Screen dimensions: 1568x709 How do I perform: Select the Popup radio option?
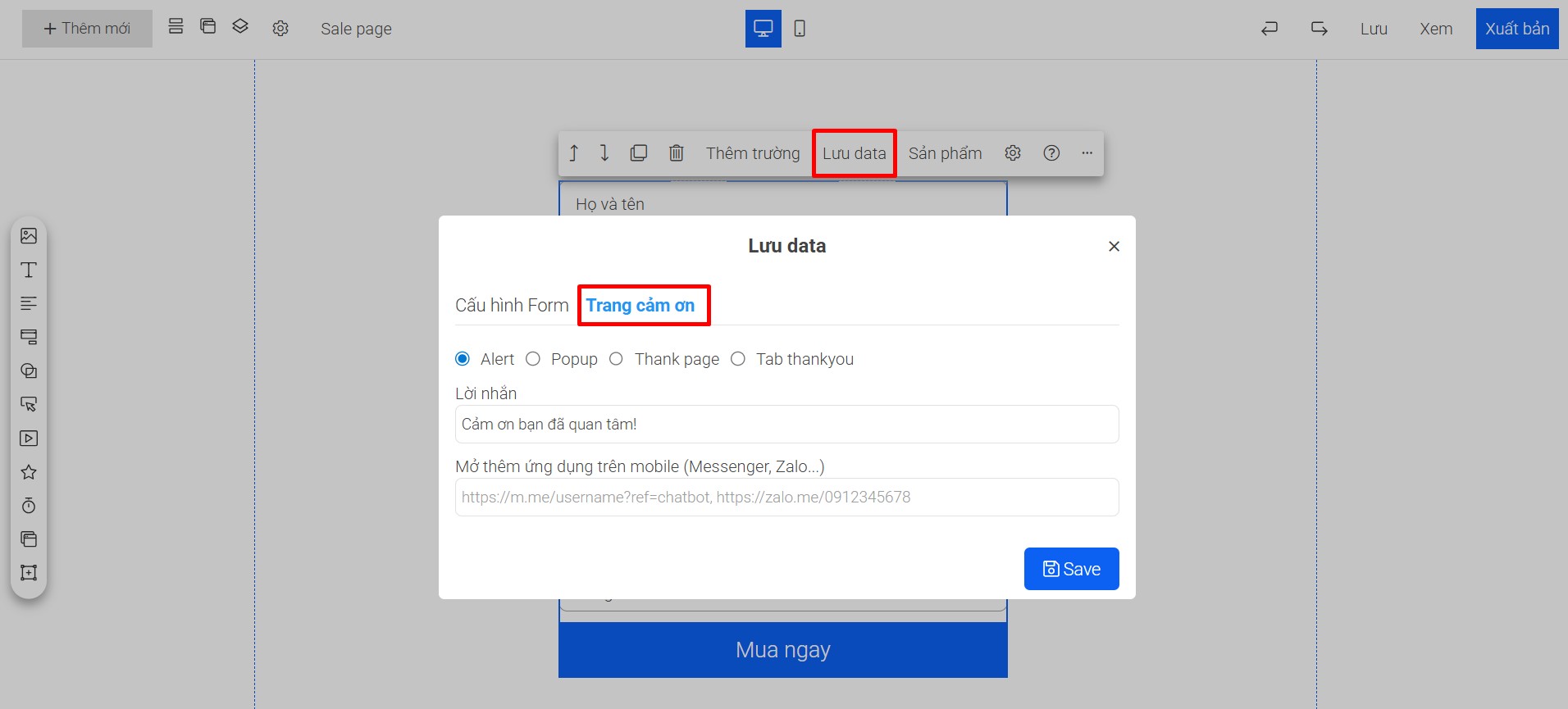pyautogui.click(x=533, y=359)
